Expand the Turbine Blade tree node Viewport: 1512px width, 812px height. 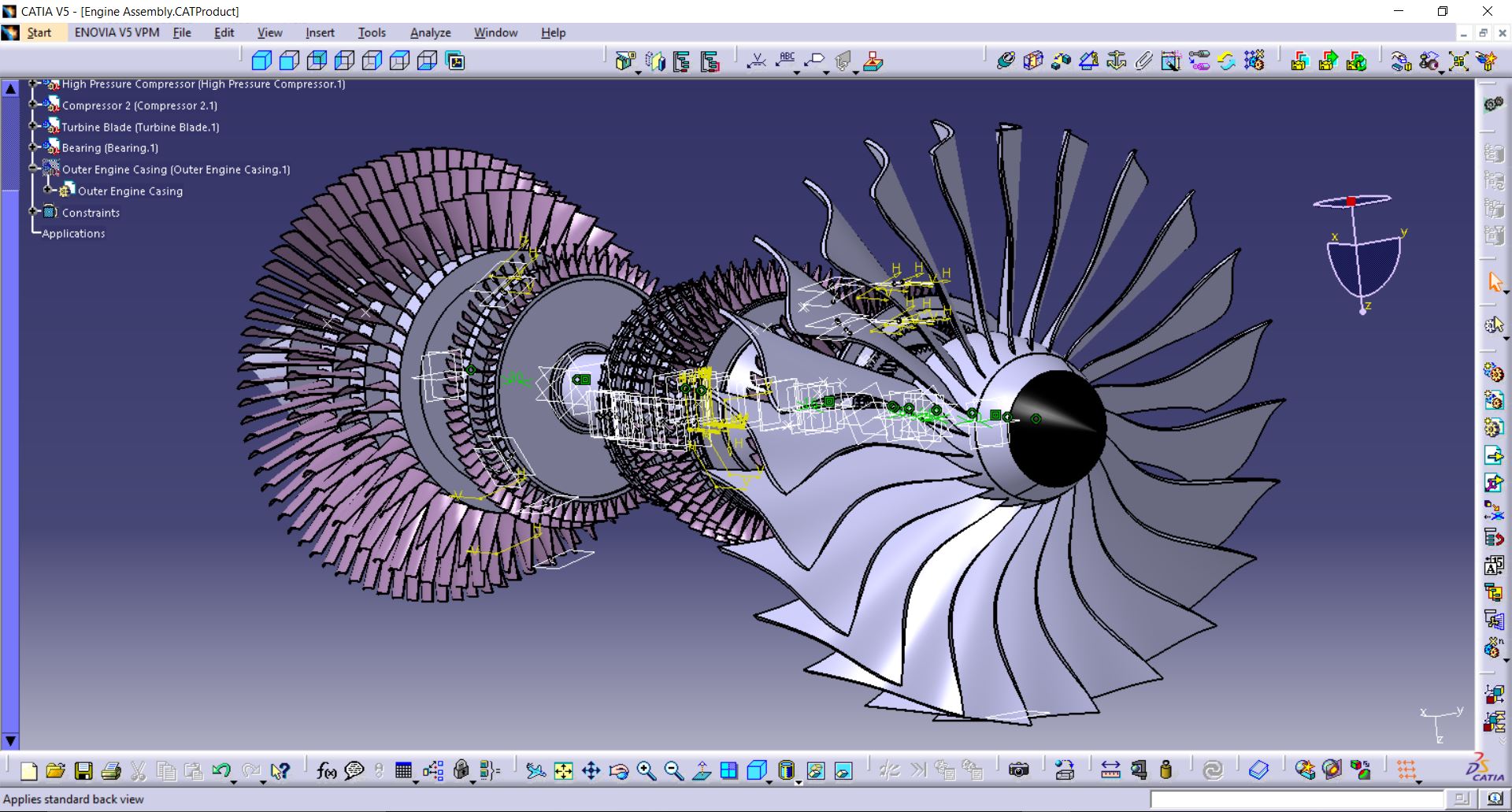pos(33,126)
